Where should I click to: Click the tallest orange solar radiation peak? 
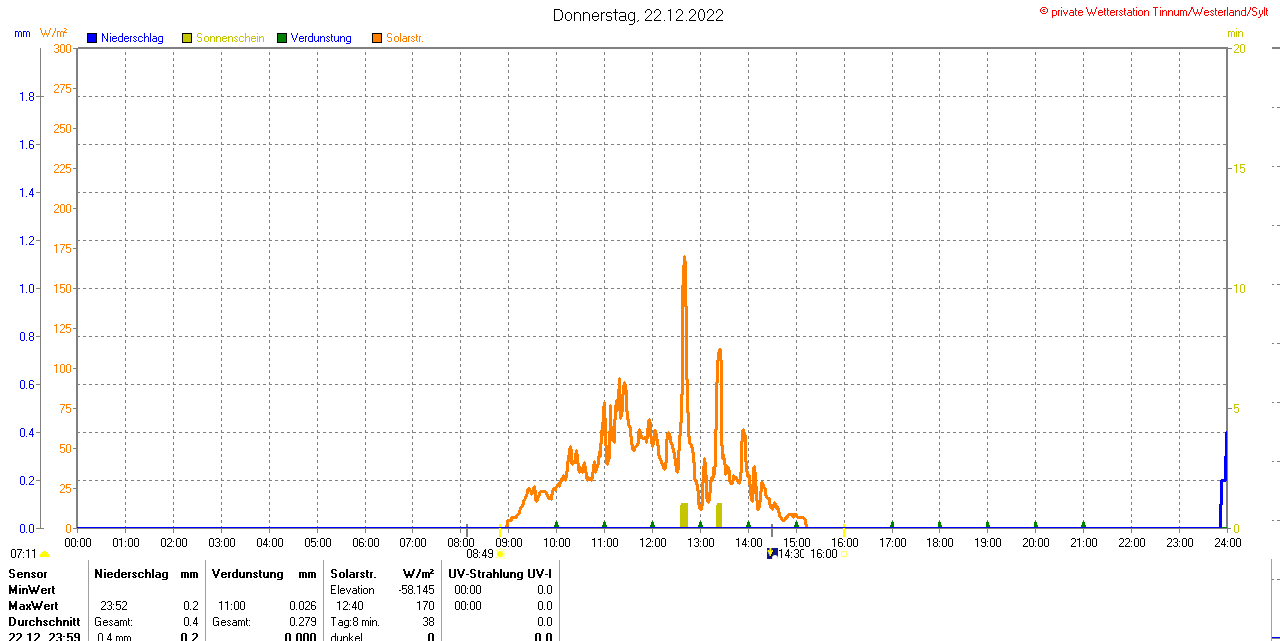coord(684,262)
